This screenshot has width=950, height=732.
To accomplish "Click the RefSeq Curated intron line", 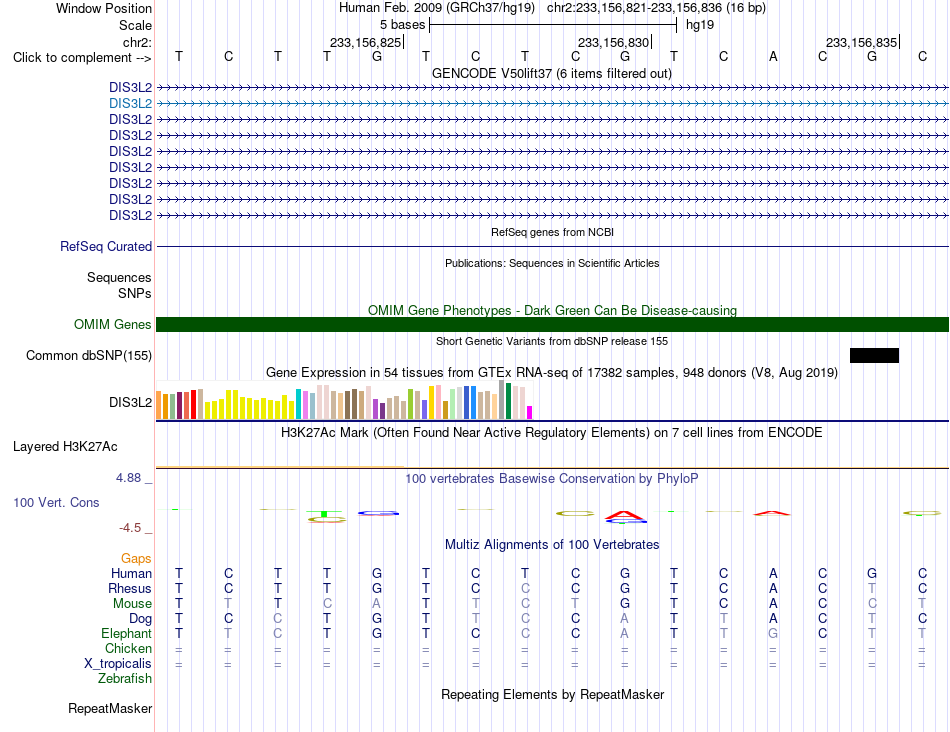I will click(553, 247).
